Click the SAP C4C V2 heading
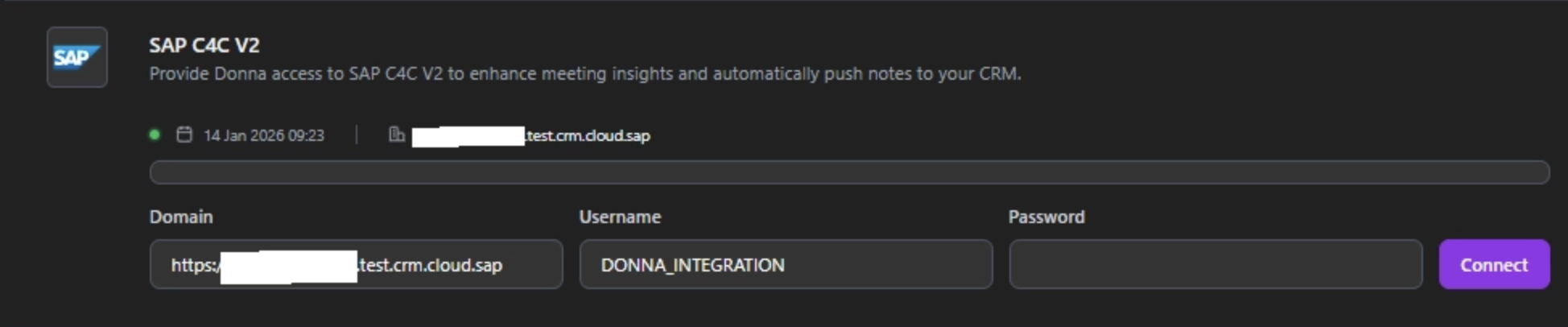1568x327 pixels. (x=204, y=45)
